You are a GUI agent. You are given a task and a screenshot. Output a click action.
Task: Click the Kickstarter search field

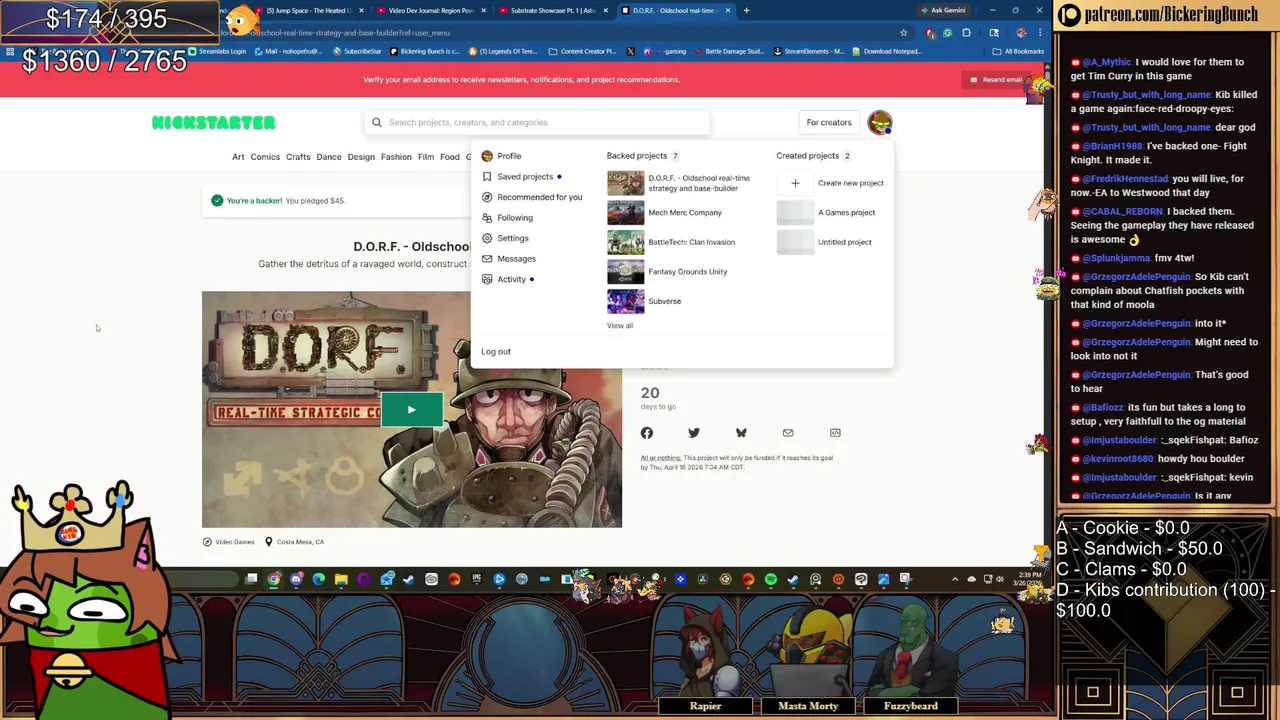pyautogui.click(x=537, y=123)
